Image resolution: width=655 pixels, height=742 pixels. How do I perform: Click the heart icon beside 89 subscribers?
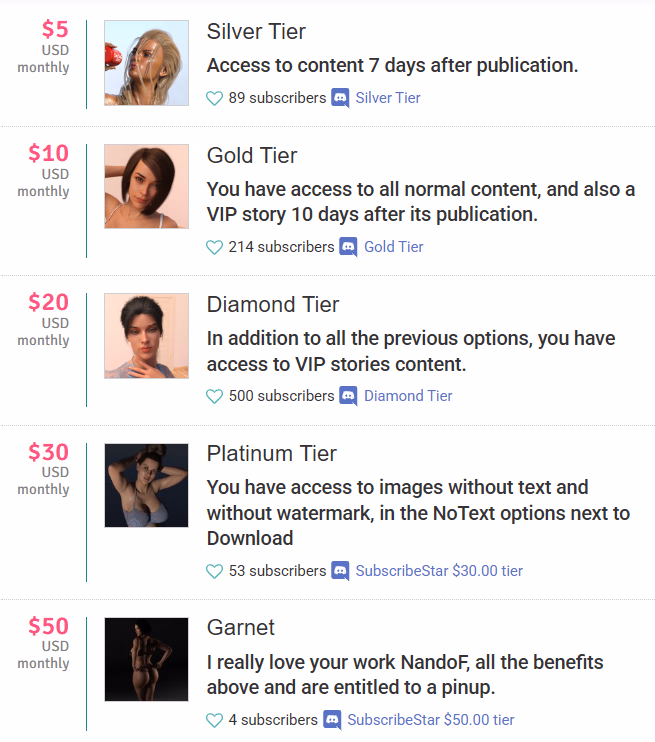[x=214, y=98]
